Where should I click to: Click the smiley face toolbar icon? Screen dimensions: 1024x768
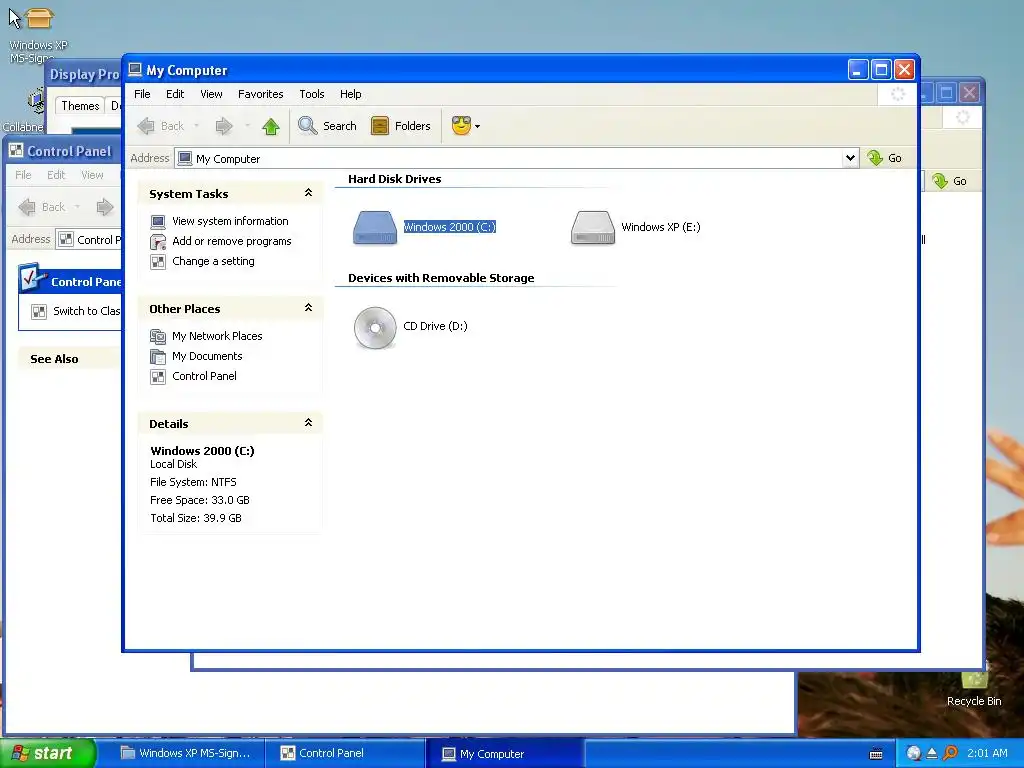click(x=461, y=125)
